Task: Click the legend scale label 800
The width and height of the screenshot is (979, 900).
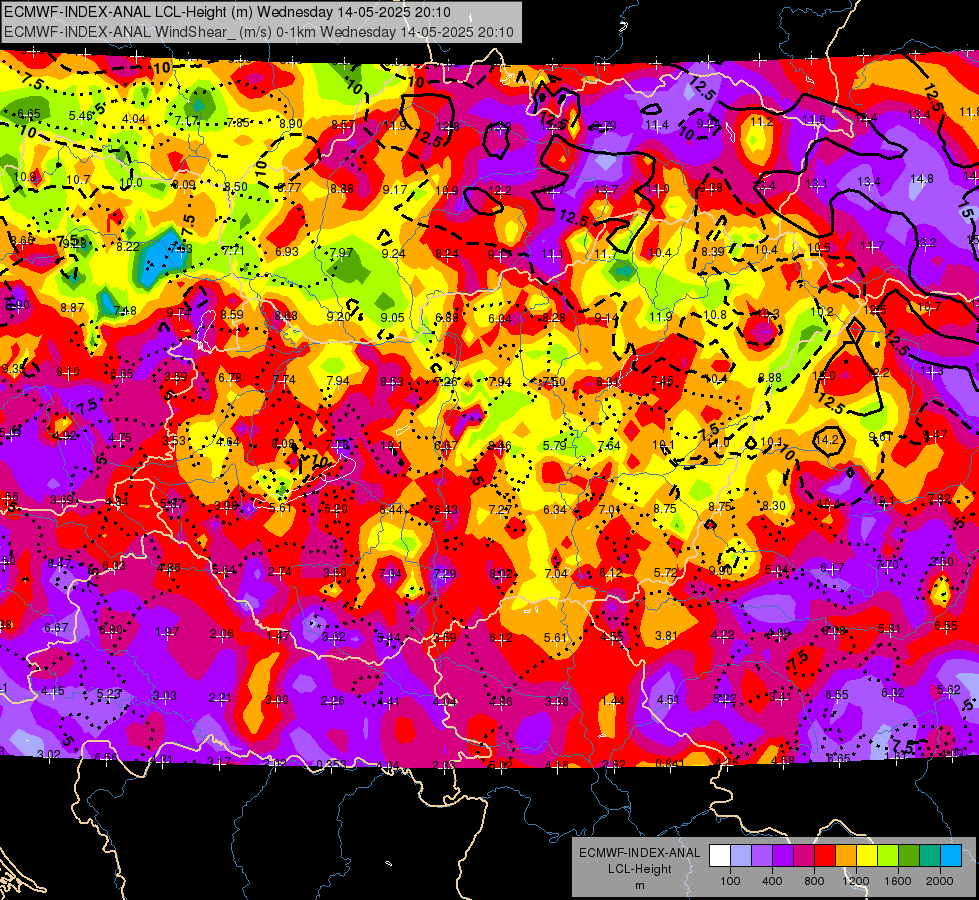Action: [x=814, y=881]
